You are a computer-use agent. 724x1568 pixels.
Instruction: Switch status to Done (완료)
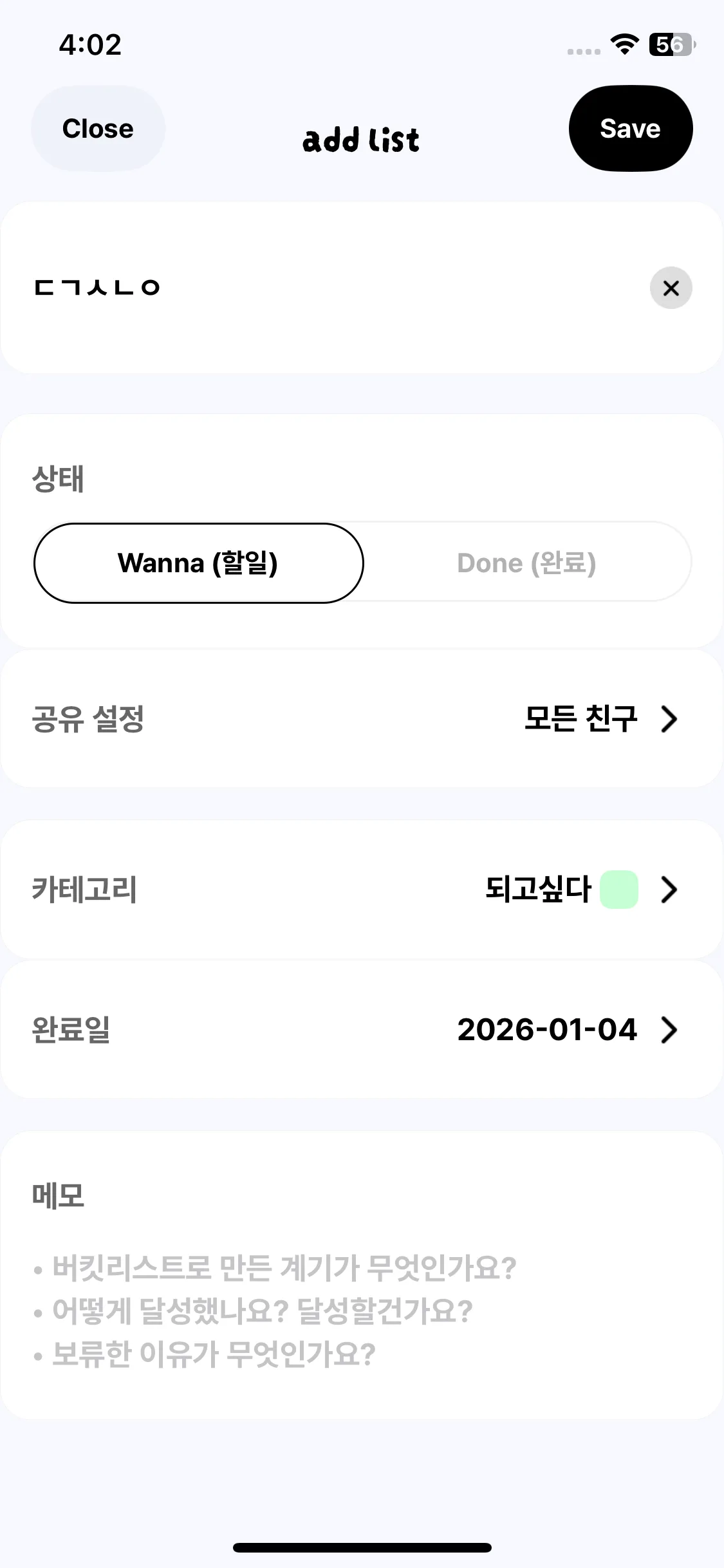pos(526,563)
